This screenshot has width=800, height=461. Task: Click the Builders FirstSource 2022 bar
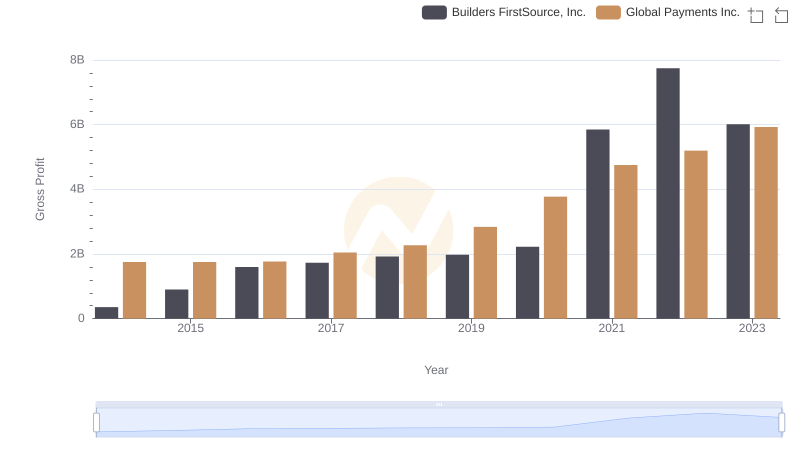coord(668,193)
